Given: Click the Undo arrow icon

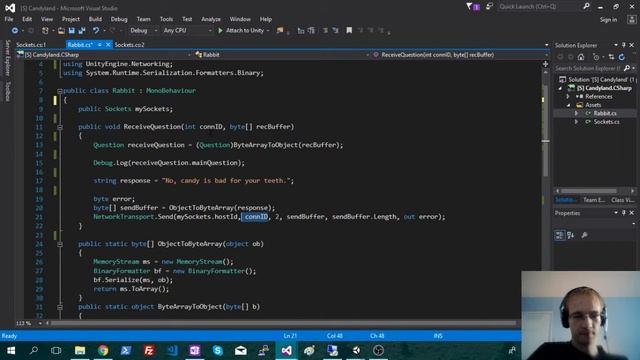Looking at the screenshot, I should 96,31.
